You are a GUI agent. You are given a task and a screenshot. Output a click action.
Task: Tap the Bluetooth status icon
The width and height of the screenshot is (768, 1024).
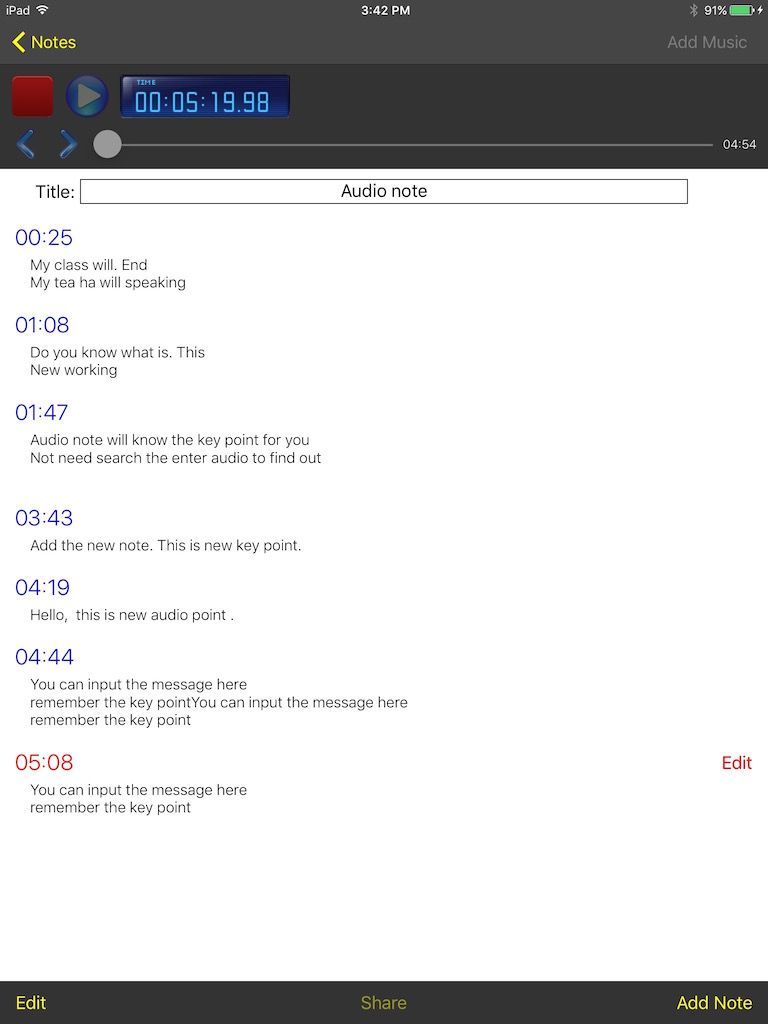pyautogui.click(x=694, y=10)
